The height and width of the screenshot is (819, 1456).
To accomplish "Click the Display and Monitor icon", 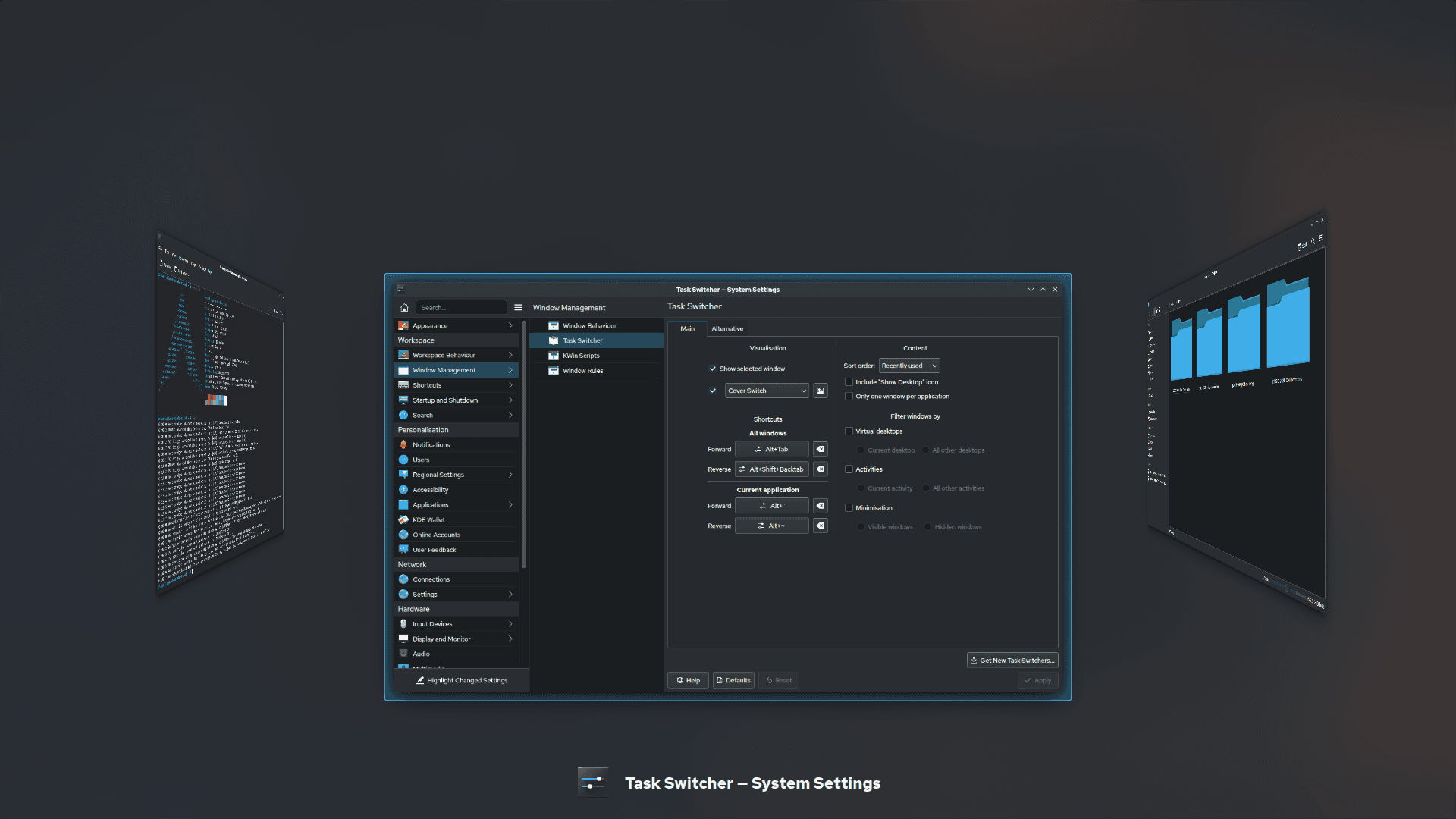I will pyautogui.click(x=403, y=639).
